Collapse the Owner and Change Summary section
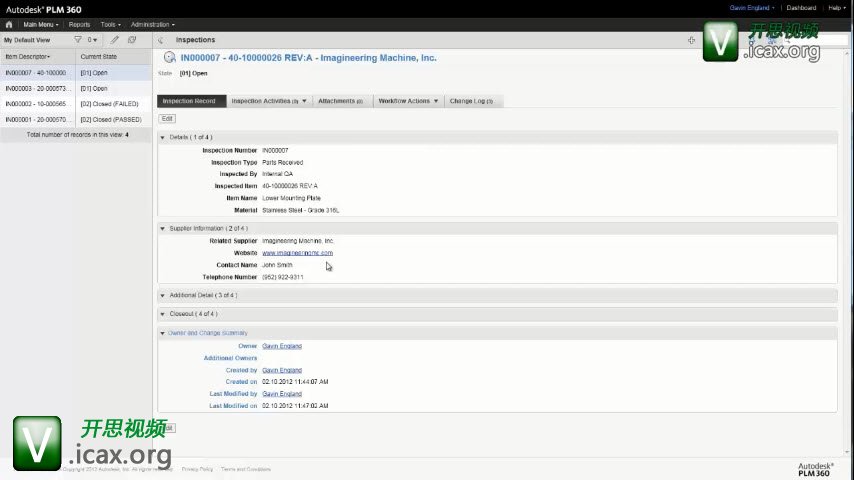The width and height of the screenshot is (854, 480). coord(162,333)
